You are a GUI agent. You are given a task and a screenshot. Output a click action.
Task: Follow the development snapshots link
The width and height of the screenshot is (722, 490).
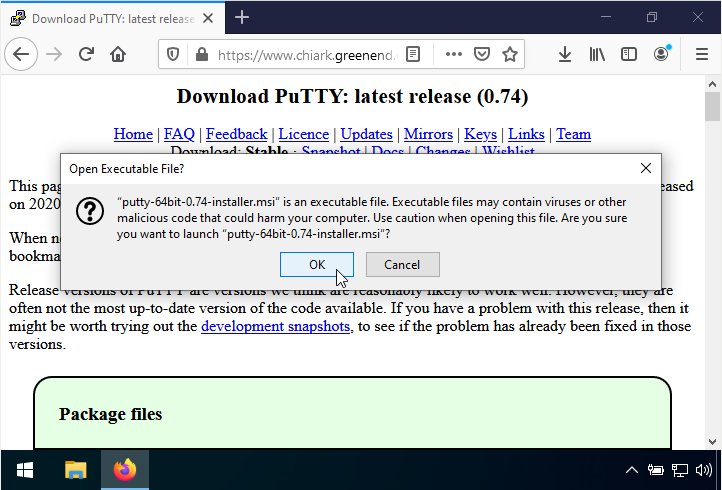click(x=275, y=326)
